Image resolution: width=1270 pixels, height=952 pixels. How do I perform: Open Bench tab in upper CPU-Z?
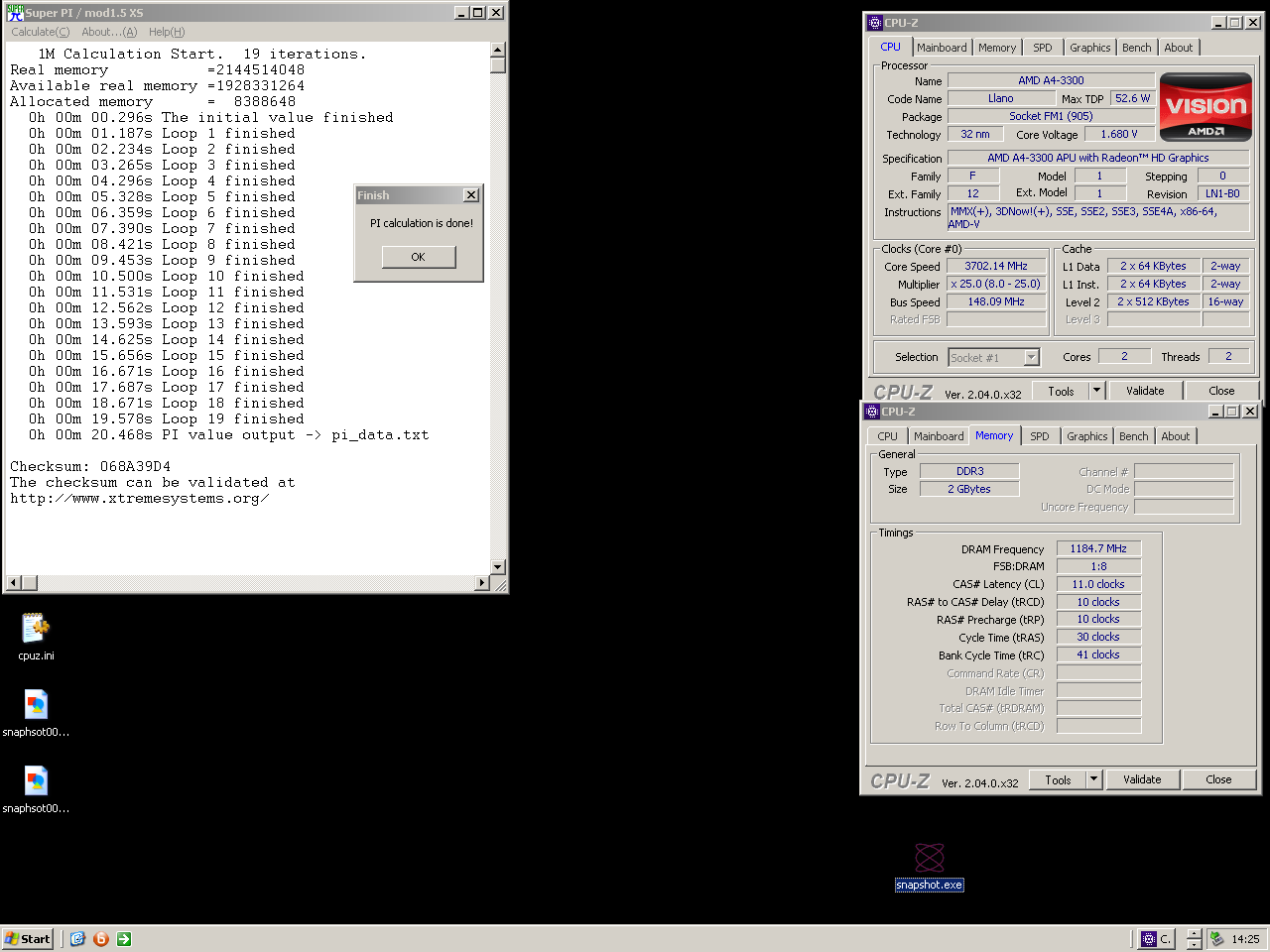pos(1137,48)
